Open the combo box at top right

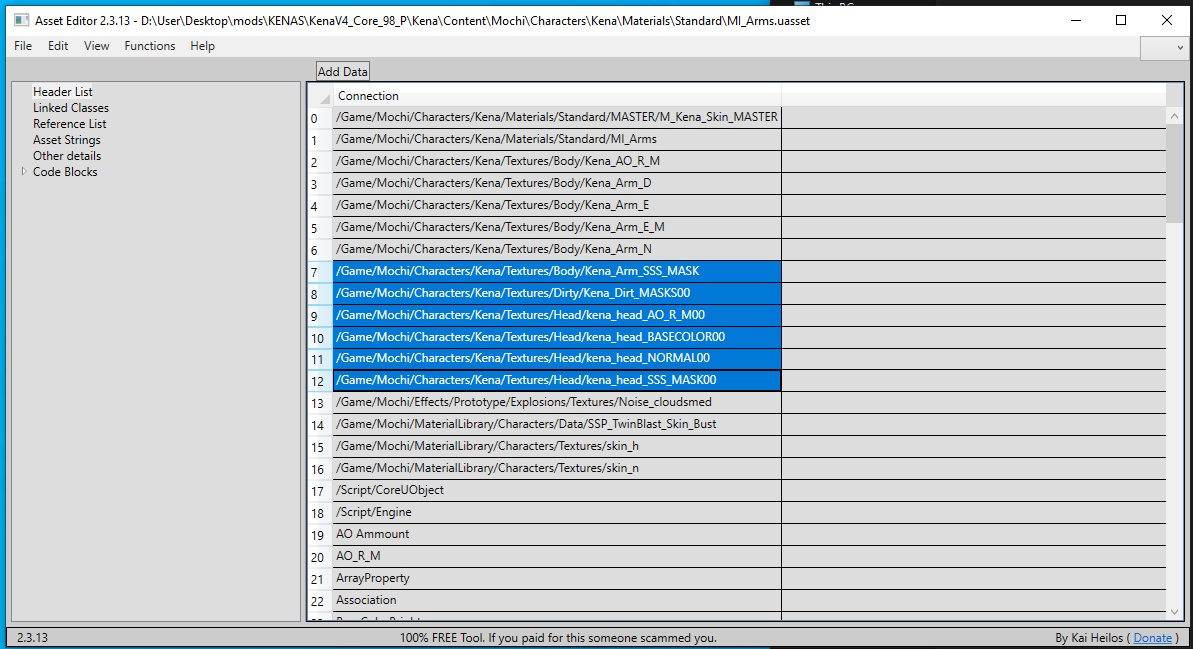pyautogui.click(x=1166, y=47)
